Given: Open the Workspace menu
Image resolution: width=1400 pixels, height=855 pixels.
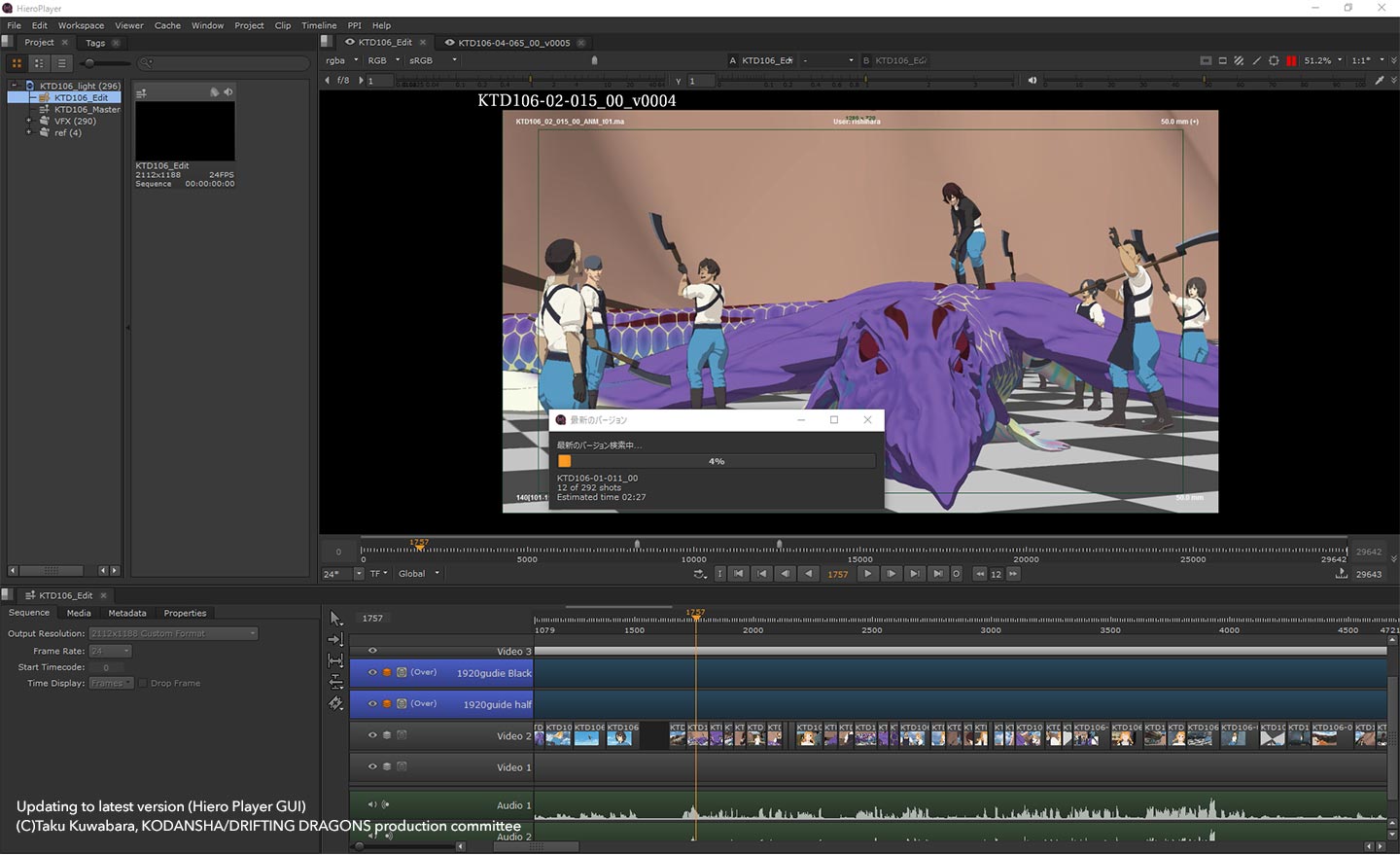Looking at the screenshot, I should click(81, 25).
